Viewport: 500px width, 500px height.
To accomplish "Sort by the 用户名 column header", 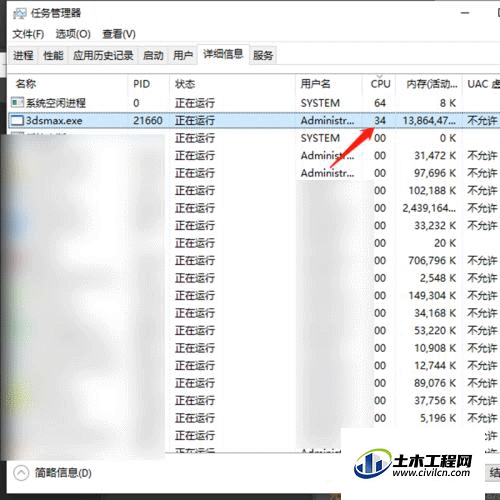I will pos(315,84).
